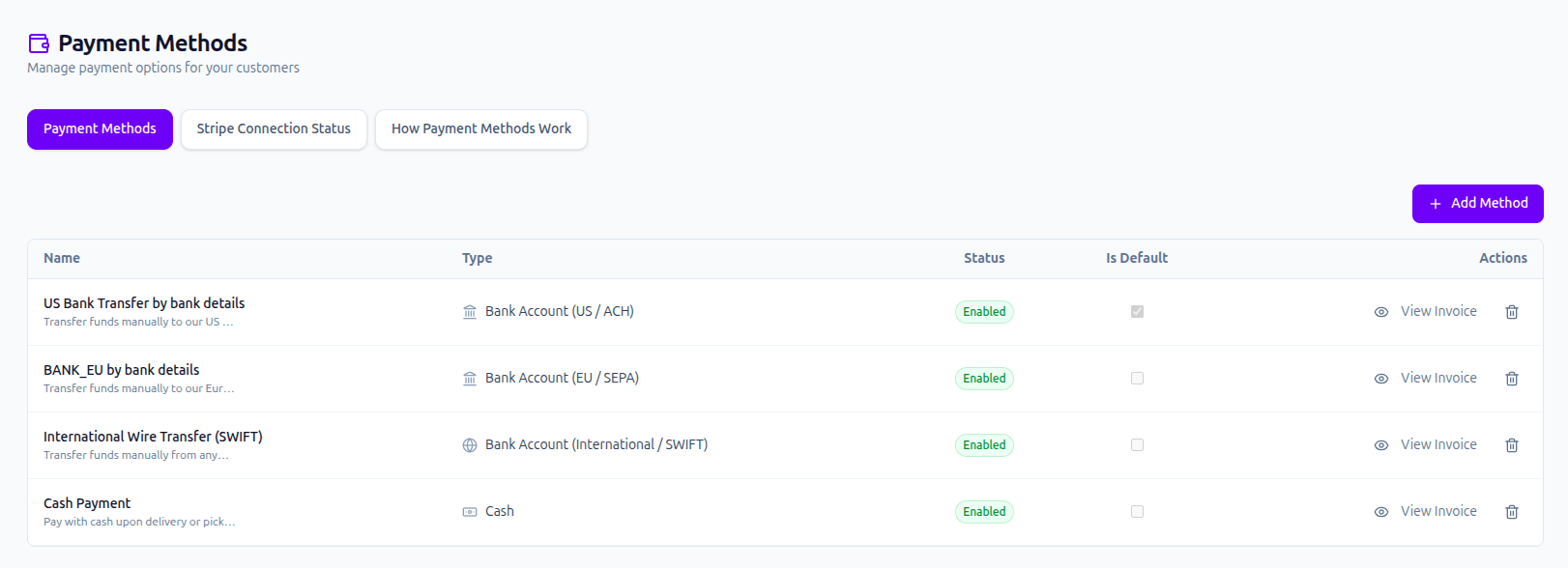The height and width of the screenshot is (568, 1568).
Task: Click the Type column header
Action: point(477,258)
